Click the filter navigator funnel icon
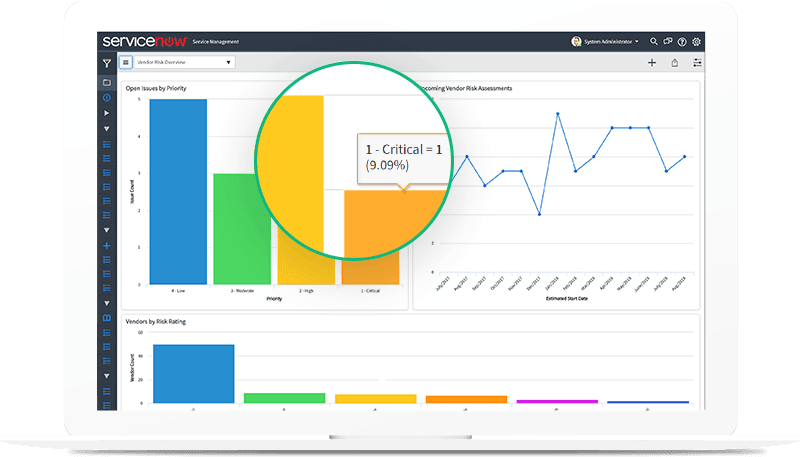Screen dimensions: 800x457 point(107,63)
